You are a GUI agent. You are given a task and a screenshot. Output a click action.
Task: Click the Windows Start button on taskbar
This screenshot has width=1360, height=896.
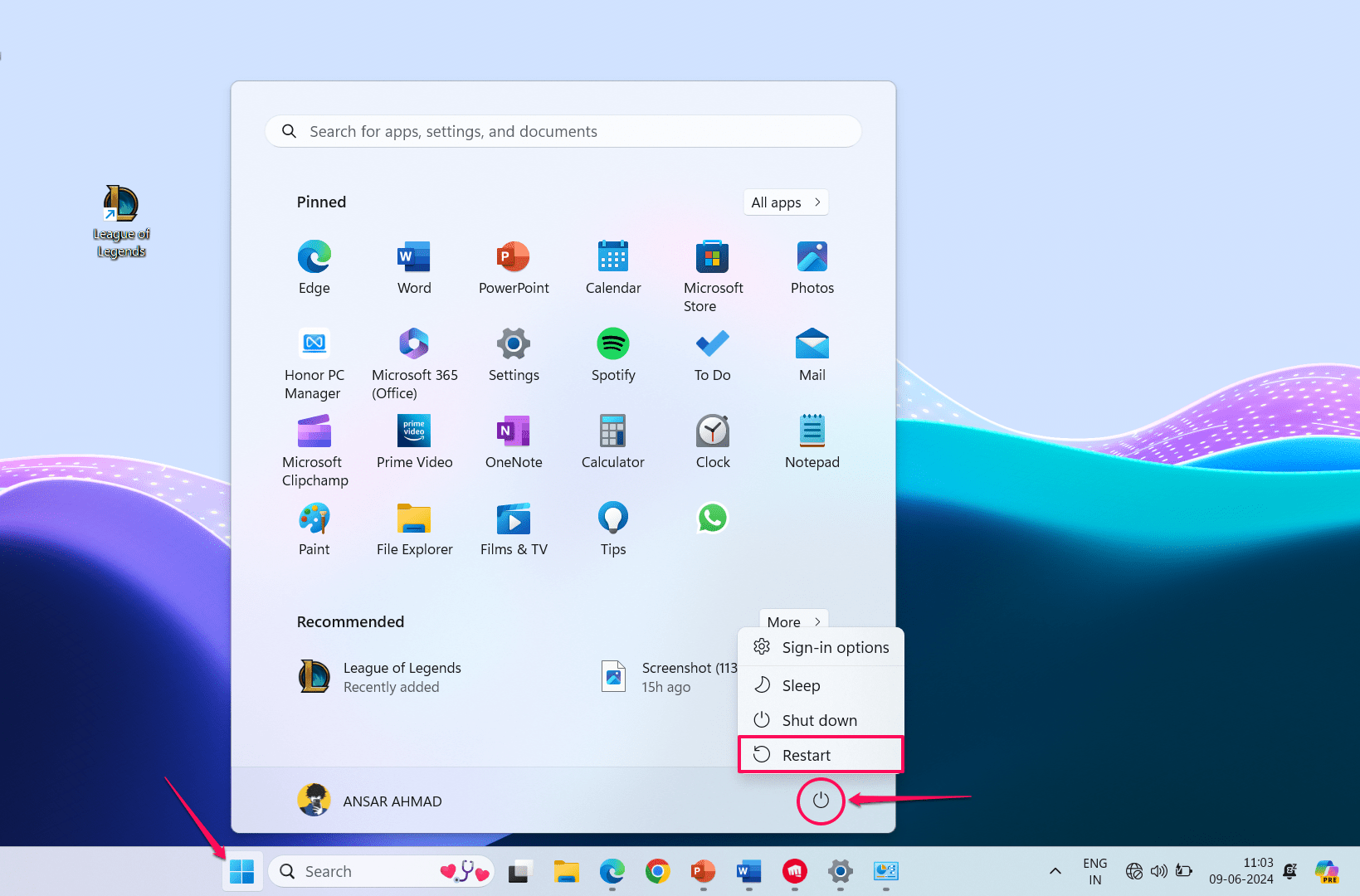242,871
